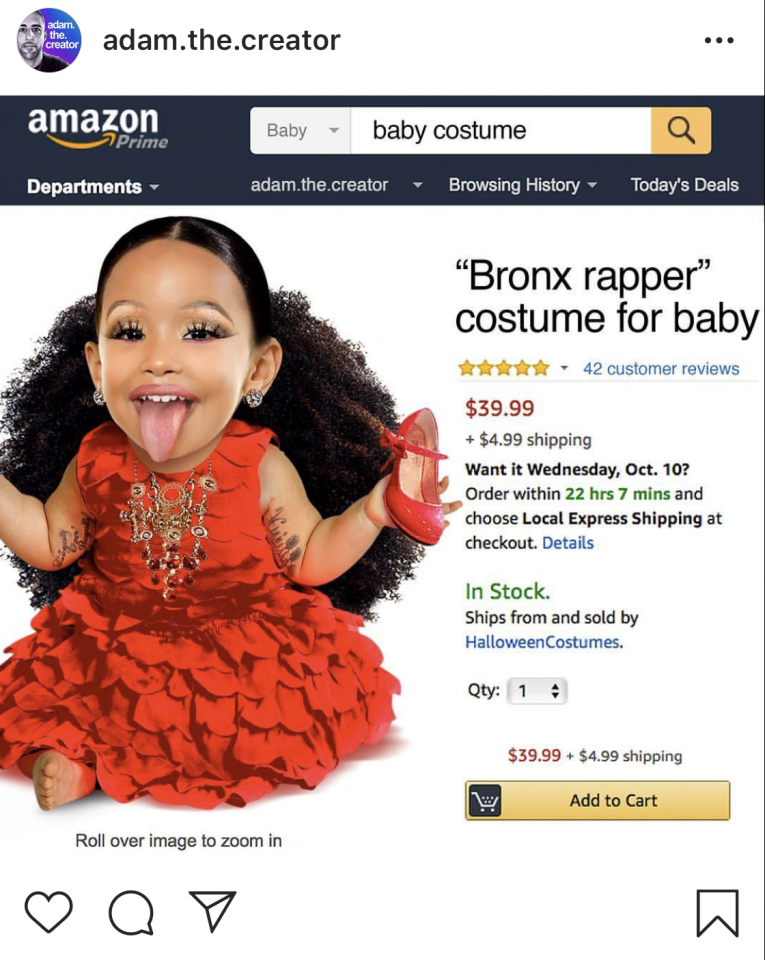The height and width of the screenshot is (960, 765).
Task: Open the Departments dropdown menu
Action: point(92,186)
